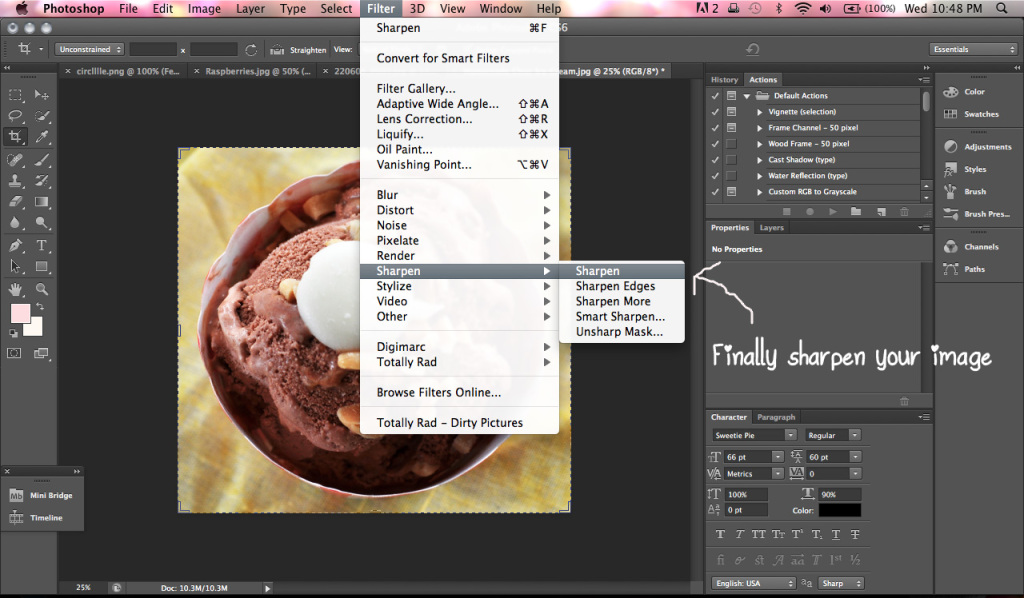Choose the Horizontal Type tool
Image resolution: width=1024 pixels, height=598 pixels.
click(42, 245)
